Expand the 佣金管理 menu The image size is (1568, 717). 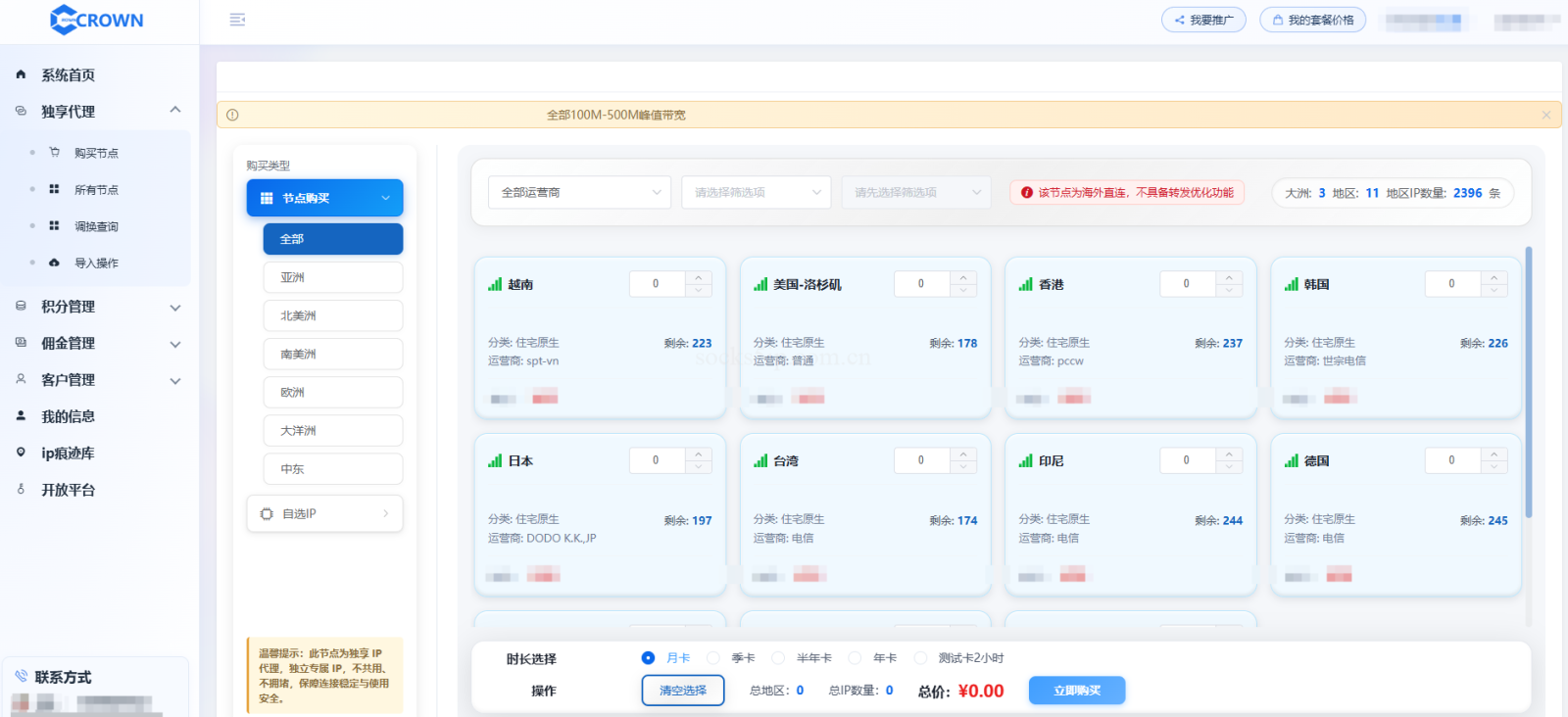(175, 344)
